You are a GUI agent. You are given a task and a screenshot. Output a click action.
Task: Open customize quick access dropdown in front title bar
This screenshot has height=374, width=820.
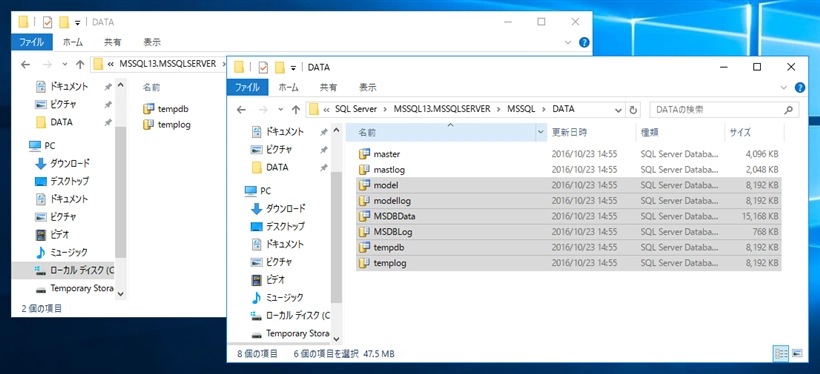click(293, 67)
